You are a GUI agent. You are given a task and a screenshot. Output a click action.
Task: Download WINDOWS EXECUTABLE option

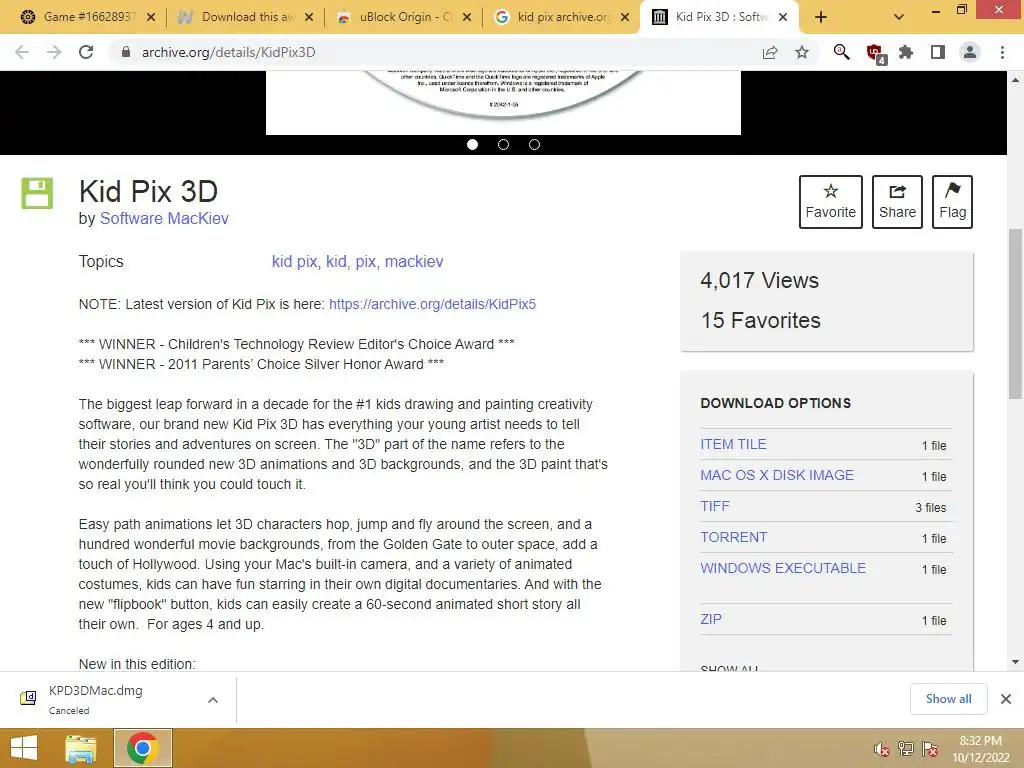783,568
